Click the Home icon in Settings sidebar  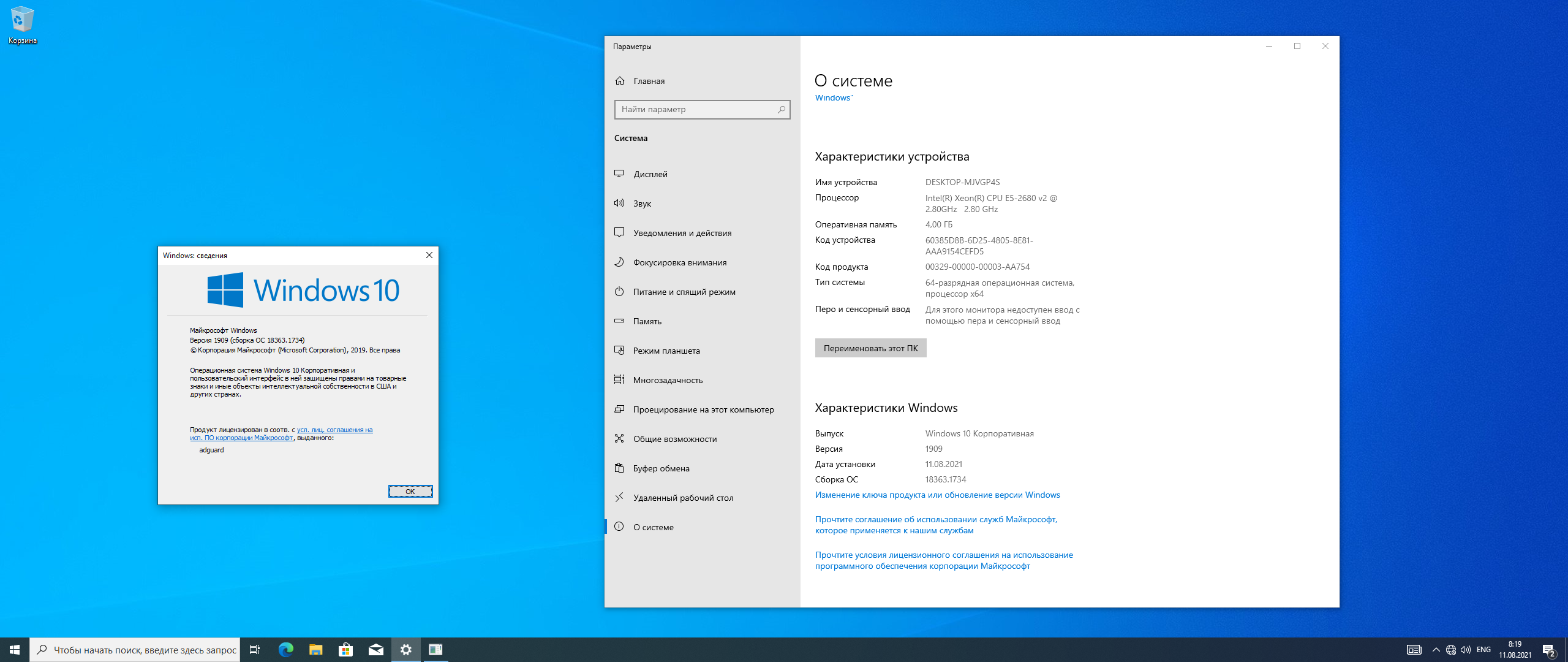pos(620,81)
